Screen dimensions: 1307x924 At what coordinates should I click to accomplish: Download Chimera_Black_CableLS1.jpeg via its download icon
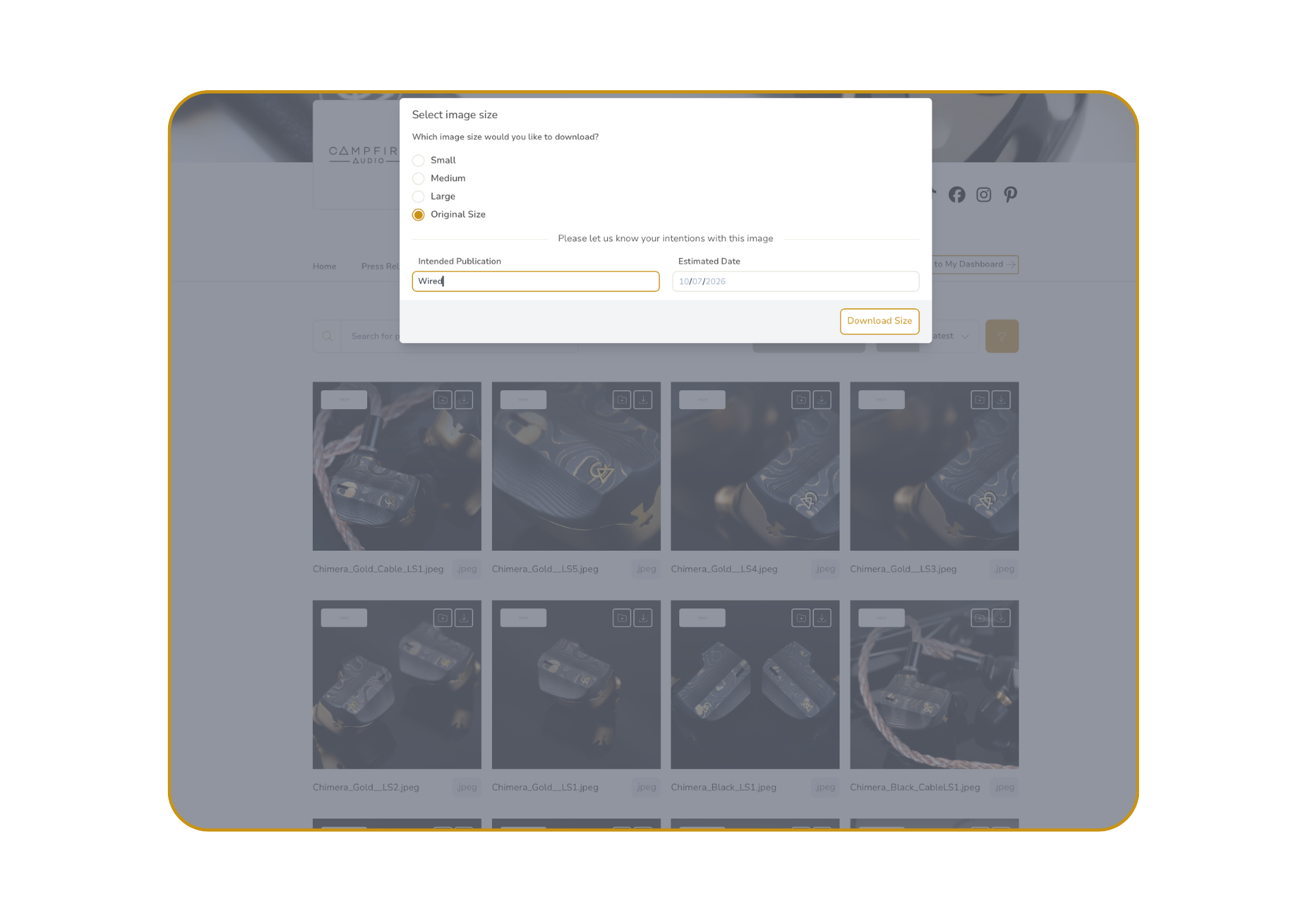click(x=1001, y=618)
